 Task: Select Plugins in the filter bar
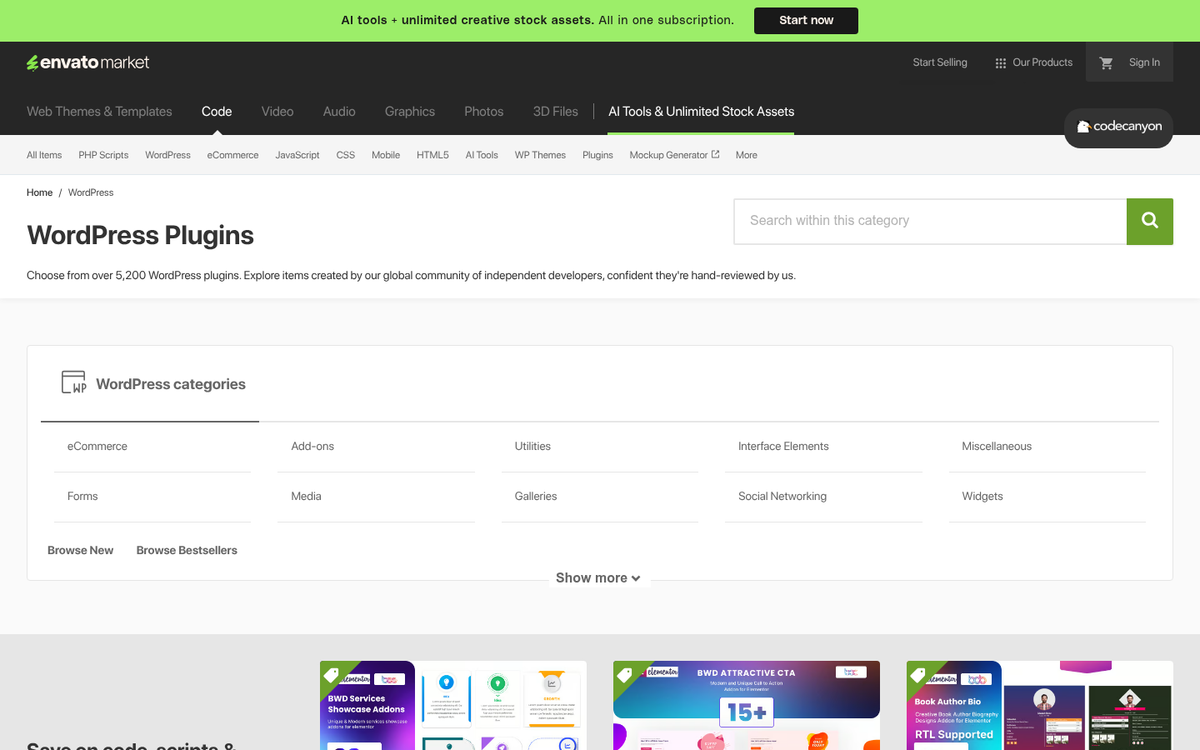pyautogui.click(x=597, y=155)
